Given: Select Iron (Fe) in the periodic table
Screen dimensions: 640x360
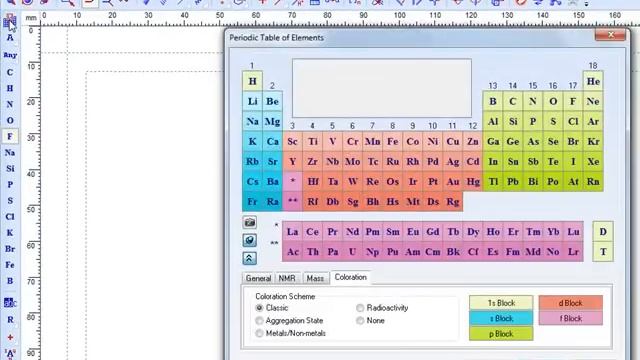Looking at the screenshot, I should pyautogui.click(x=393, y=142).
